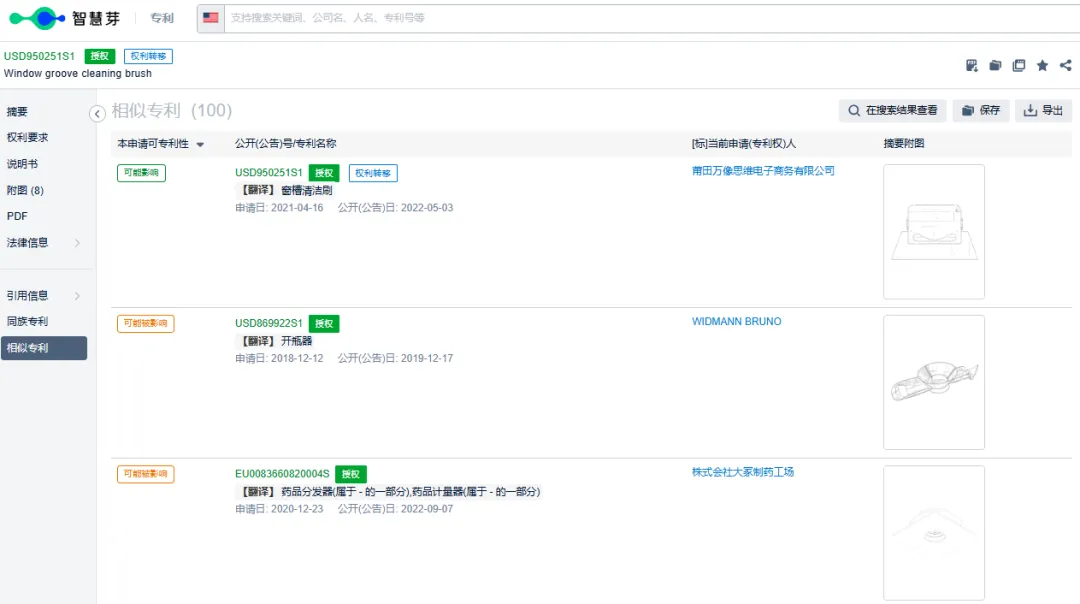Open the drug dispenser drawing thumbnail
The image size is (1080, 604).
[934, 533]
